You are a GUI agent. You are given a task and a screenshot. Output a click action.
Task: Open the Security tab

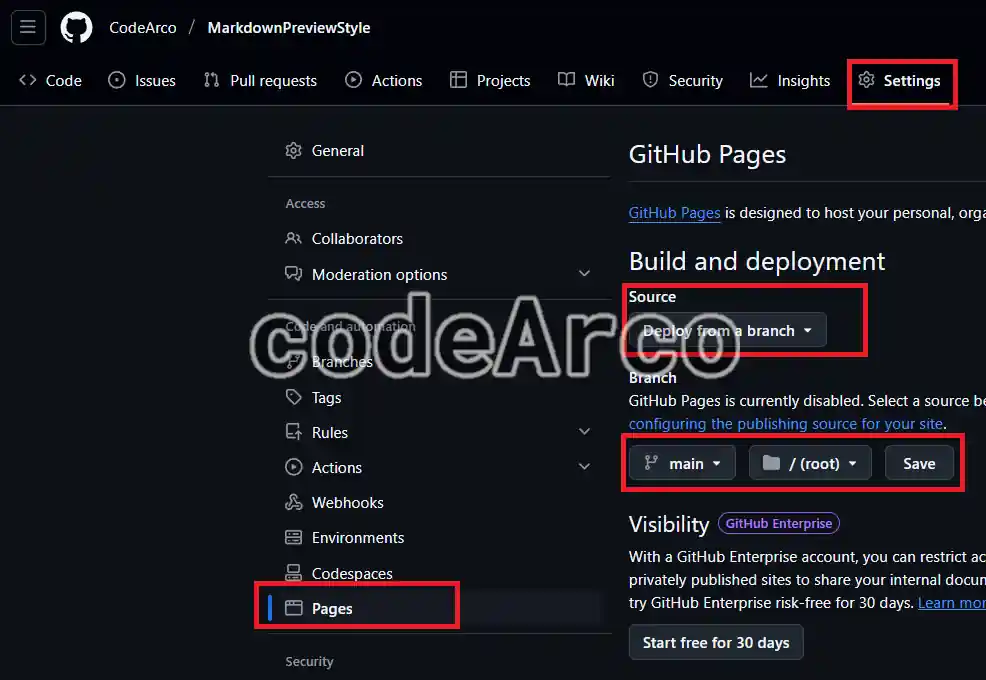[682, 81]
